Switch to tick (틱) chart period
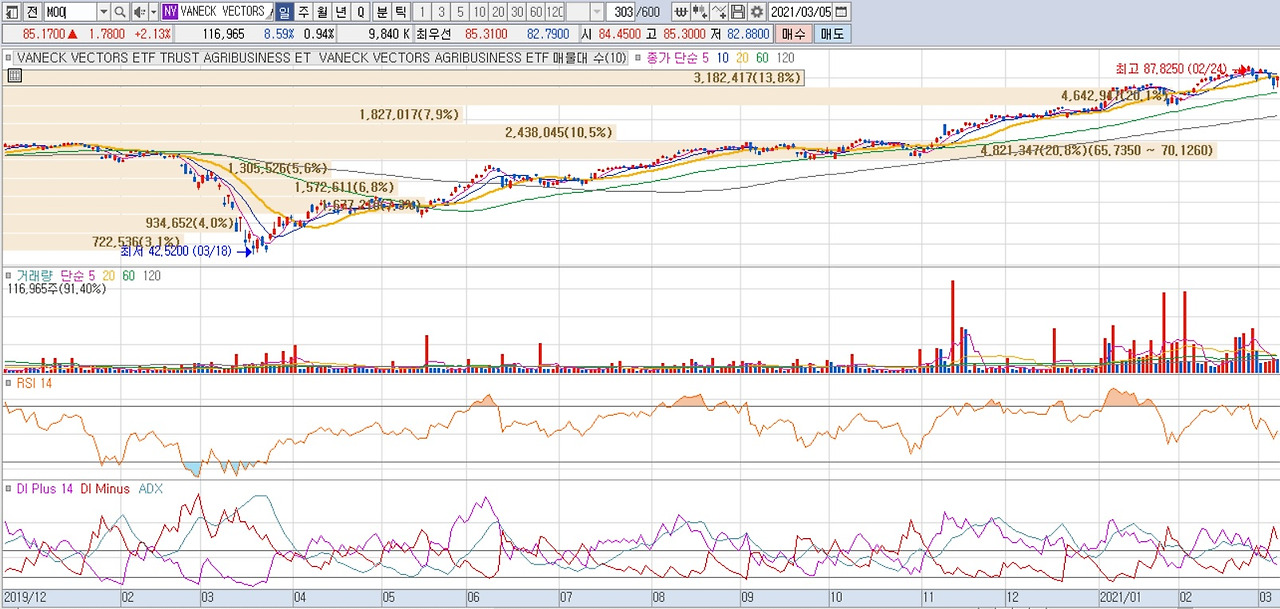This screenshot has height=609, width=1280. pos(400,12)
